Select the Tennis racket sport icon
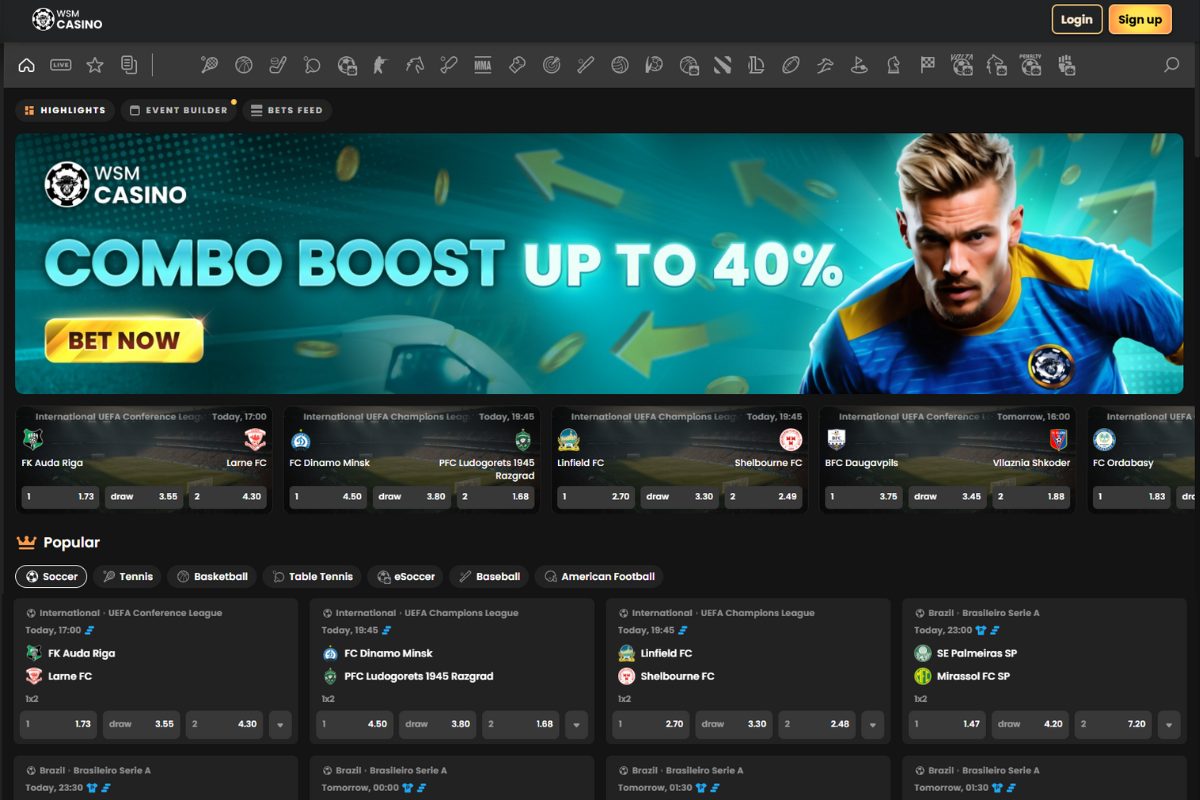 pos(208,64)
